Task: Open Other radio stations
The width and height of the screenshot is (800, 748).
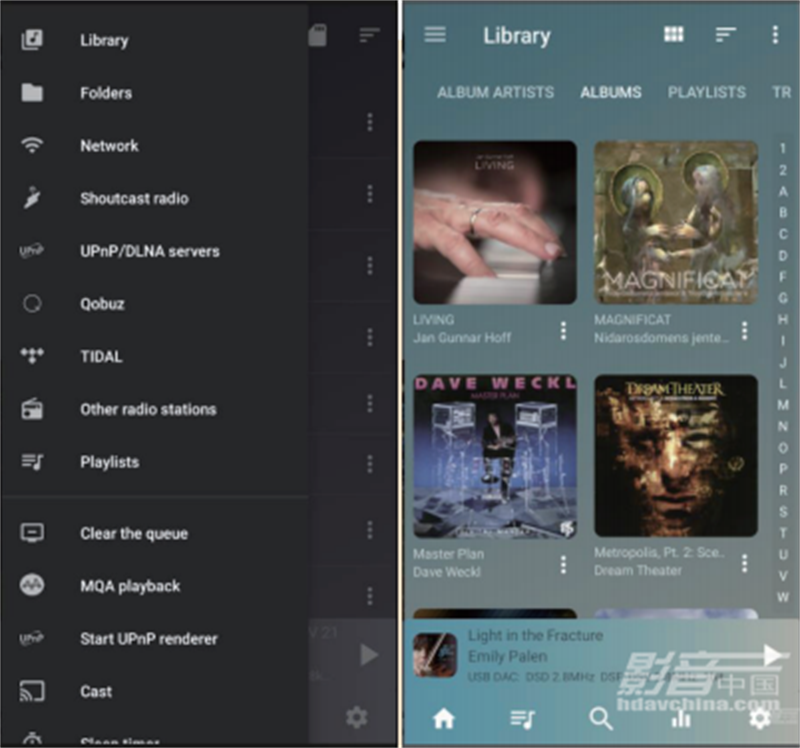Action: coord(148,409)
